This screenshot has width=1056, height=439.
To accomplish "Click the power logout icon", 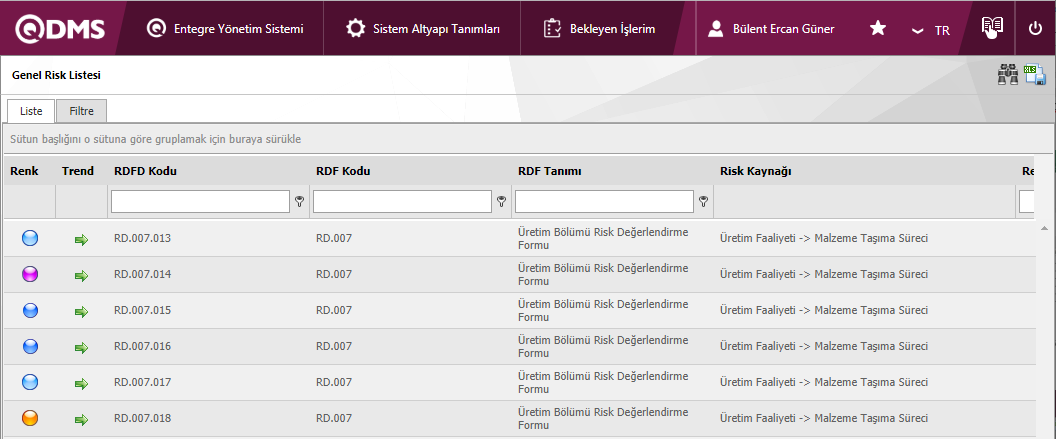I will pos(1035,29).
